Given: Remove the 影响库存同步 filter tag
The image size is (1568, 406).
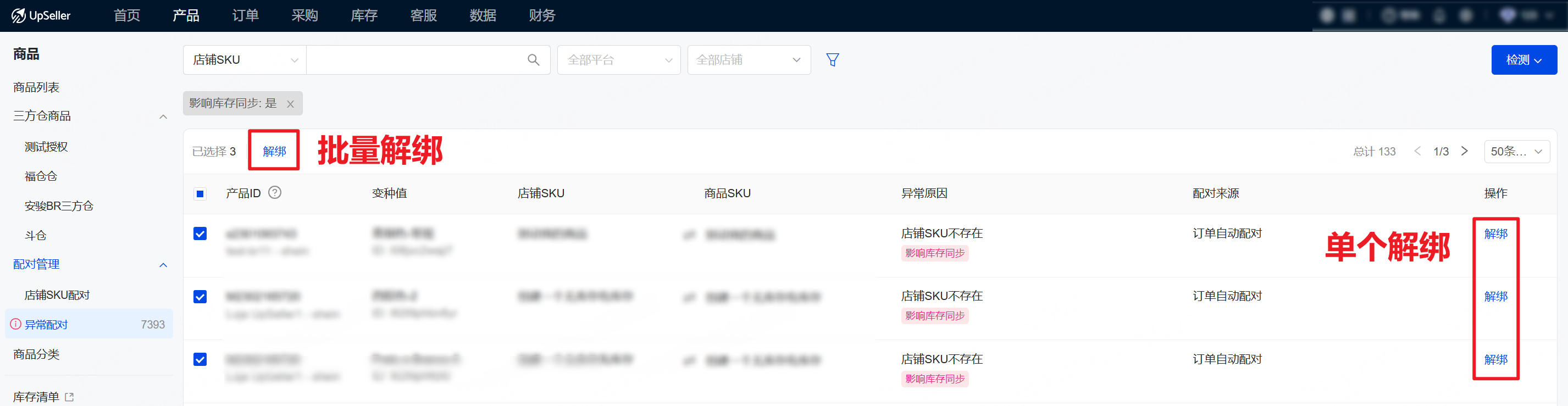Looking at the screenshot, I should (290, 104).
